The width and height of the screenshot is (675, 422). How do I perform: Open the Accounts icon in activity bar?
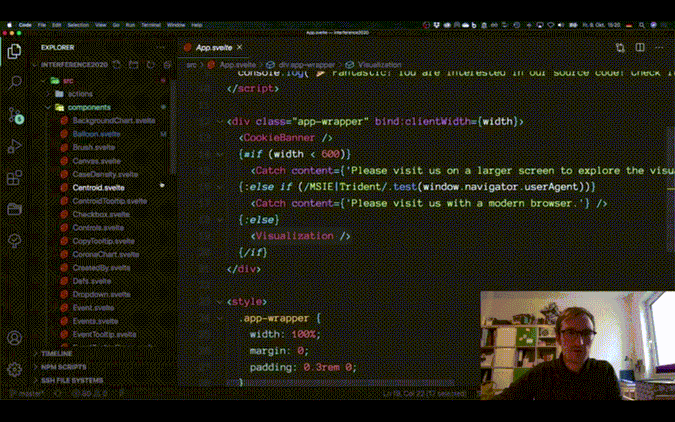point(14,338)
